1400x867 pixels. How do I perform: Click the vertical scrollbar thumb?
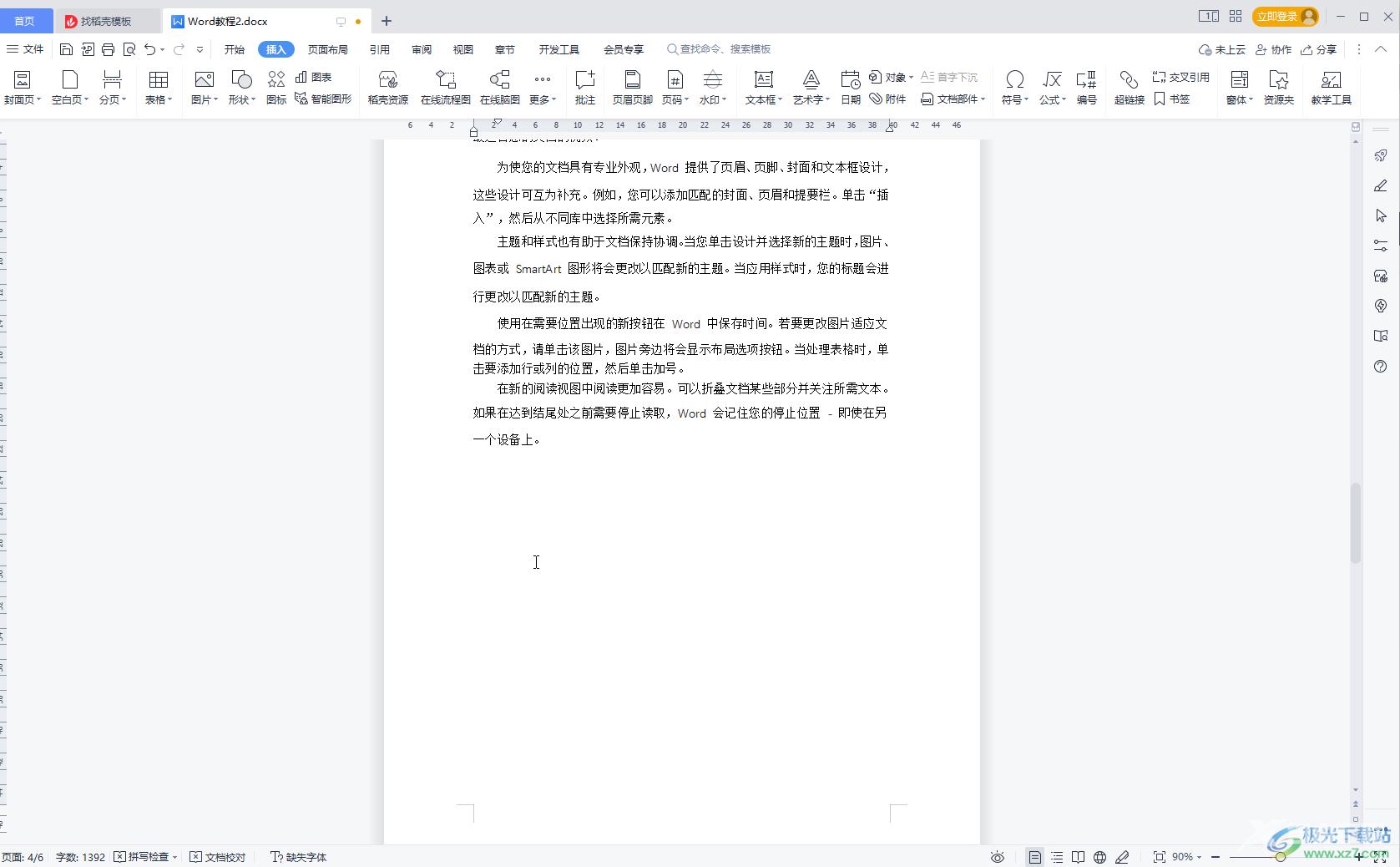[x=1356, y=523]
